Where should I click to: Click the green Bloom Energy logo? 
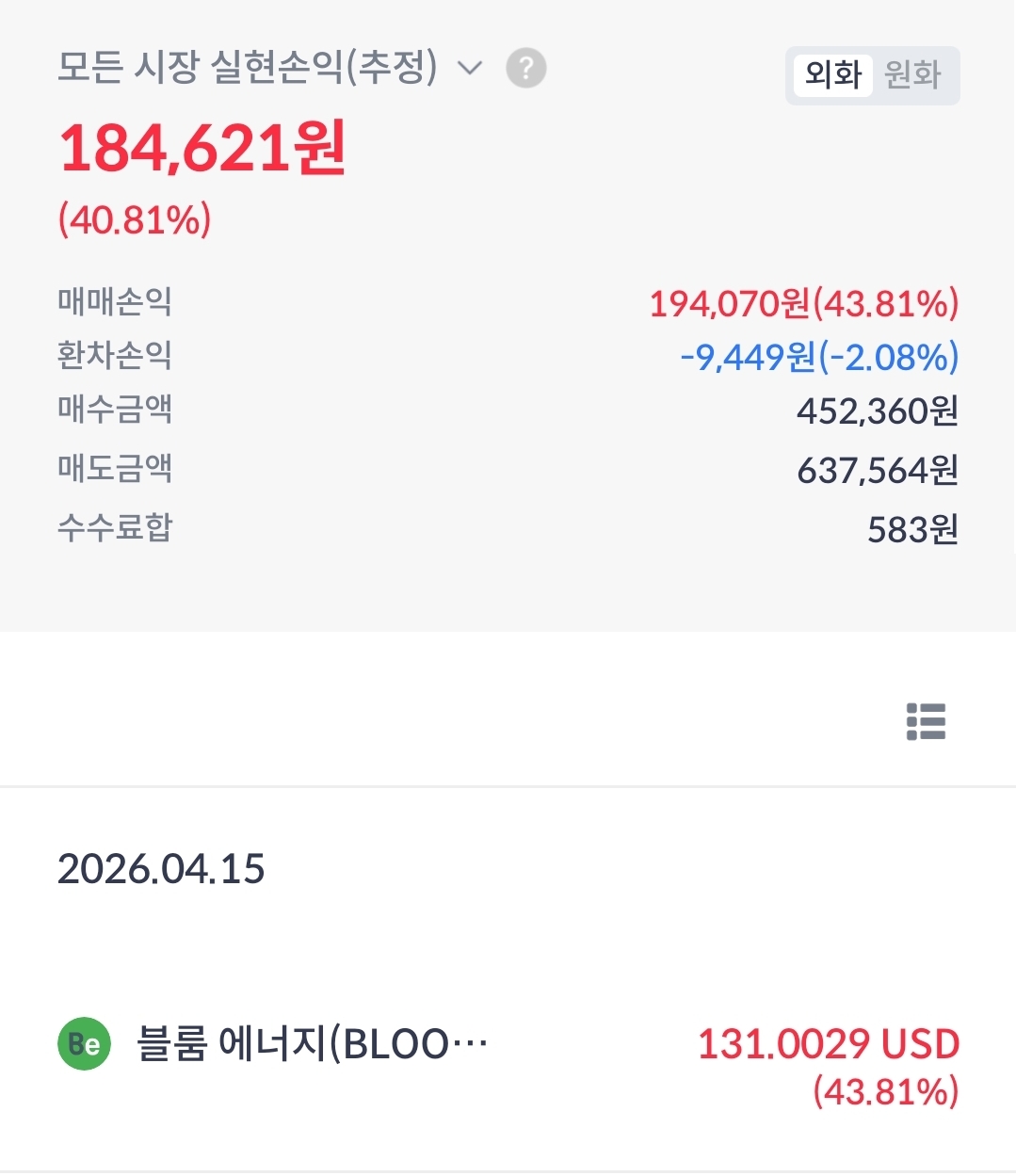[x=85, y=1044]
